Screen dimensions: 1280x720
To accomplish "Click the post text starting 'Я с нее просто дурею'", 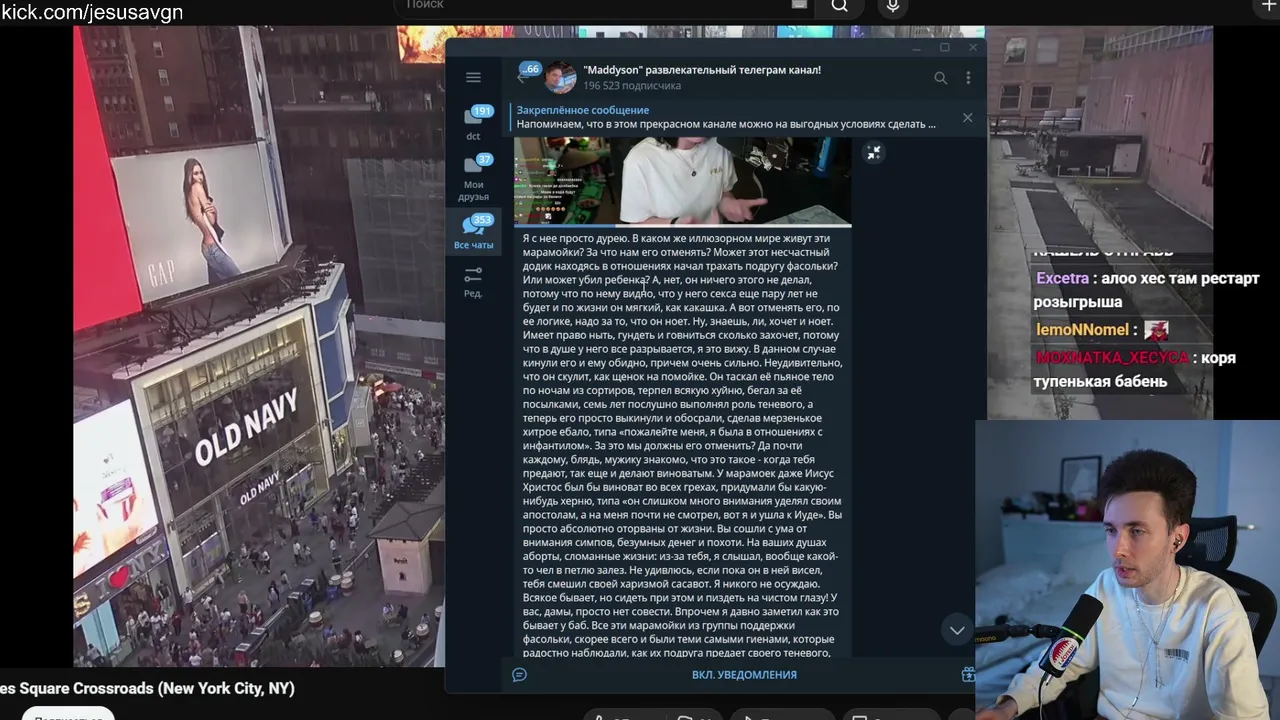I will (x=683, y=445).
